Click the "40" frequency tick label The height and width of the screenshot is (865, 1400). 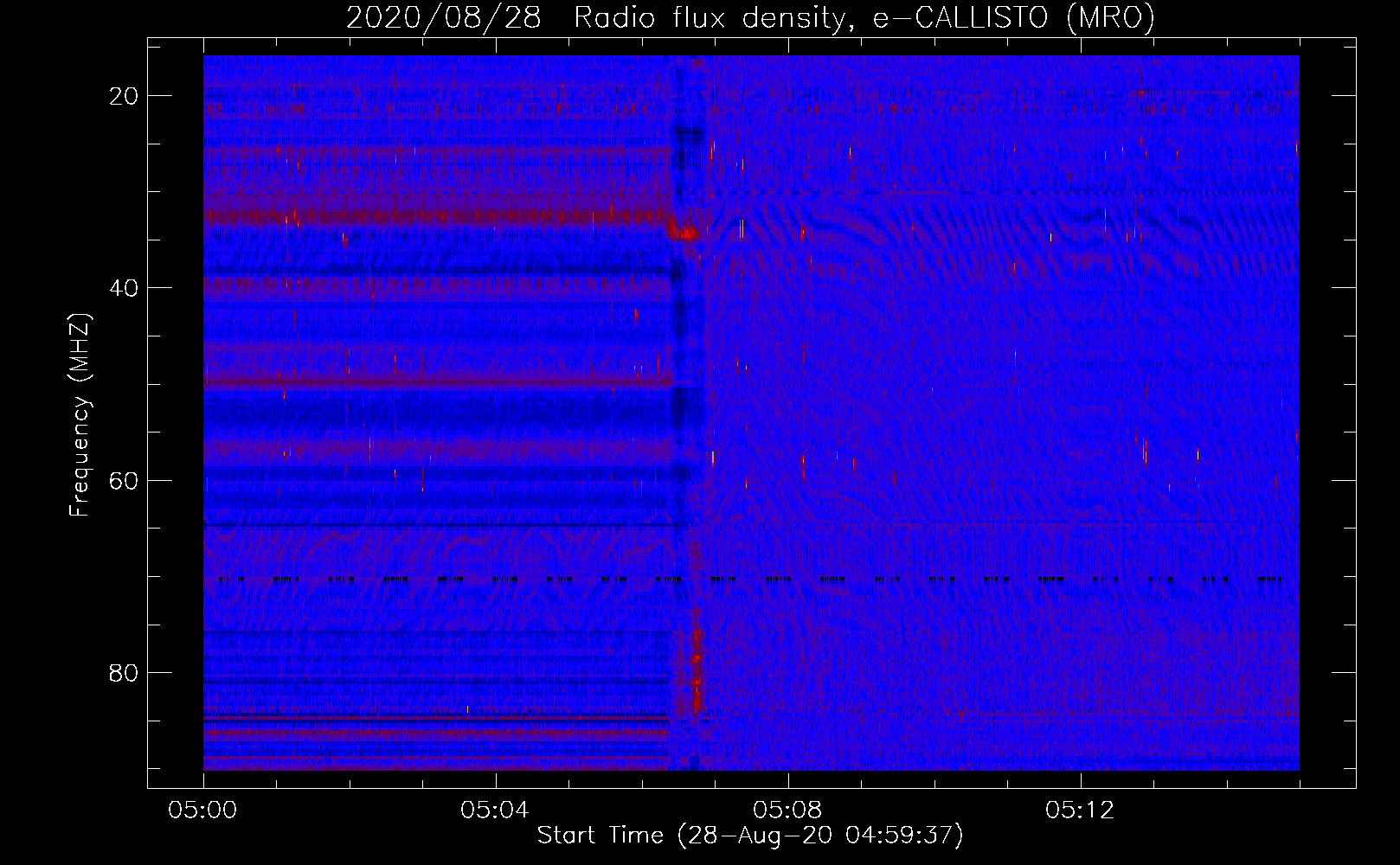pyautogui.click(x=124, y=288)
